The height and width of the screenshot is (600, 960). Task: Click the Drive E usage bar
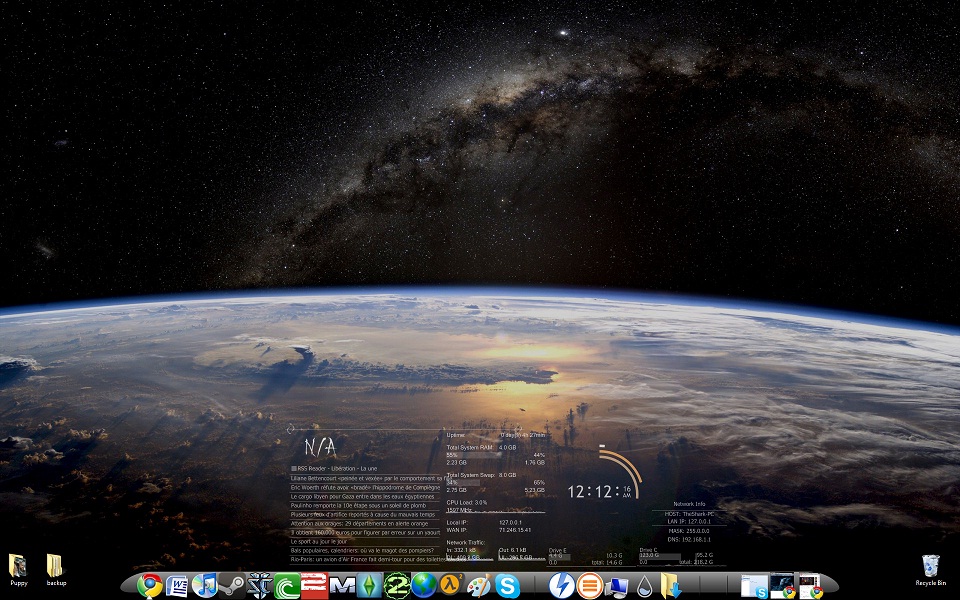559,556
